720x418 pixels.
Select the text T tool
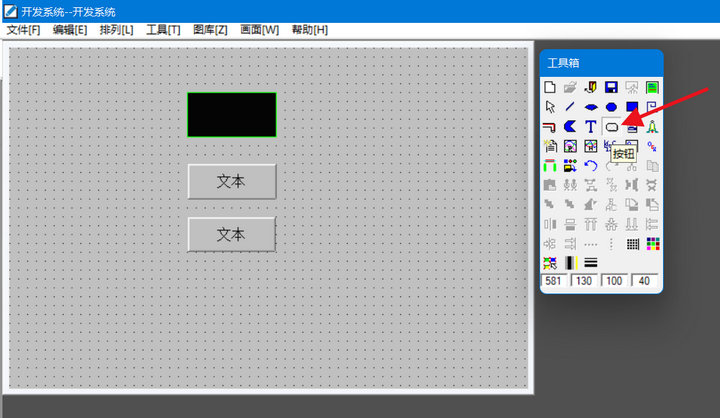[x=590, y=127]
